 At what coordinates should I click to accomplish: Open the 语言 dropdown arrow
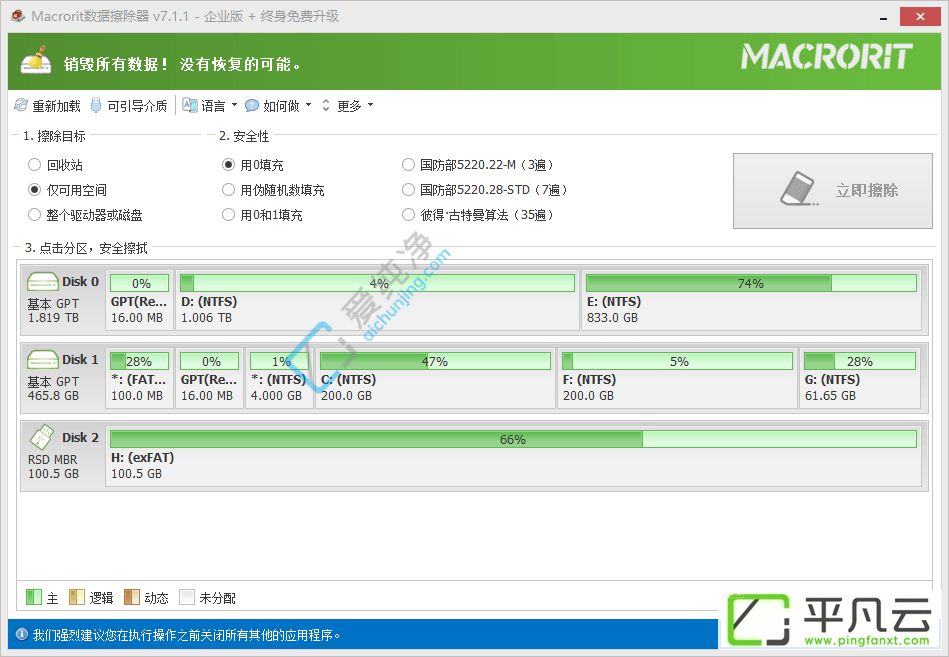click(x=234, y=105)
